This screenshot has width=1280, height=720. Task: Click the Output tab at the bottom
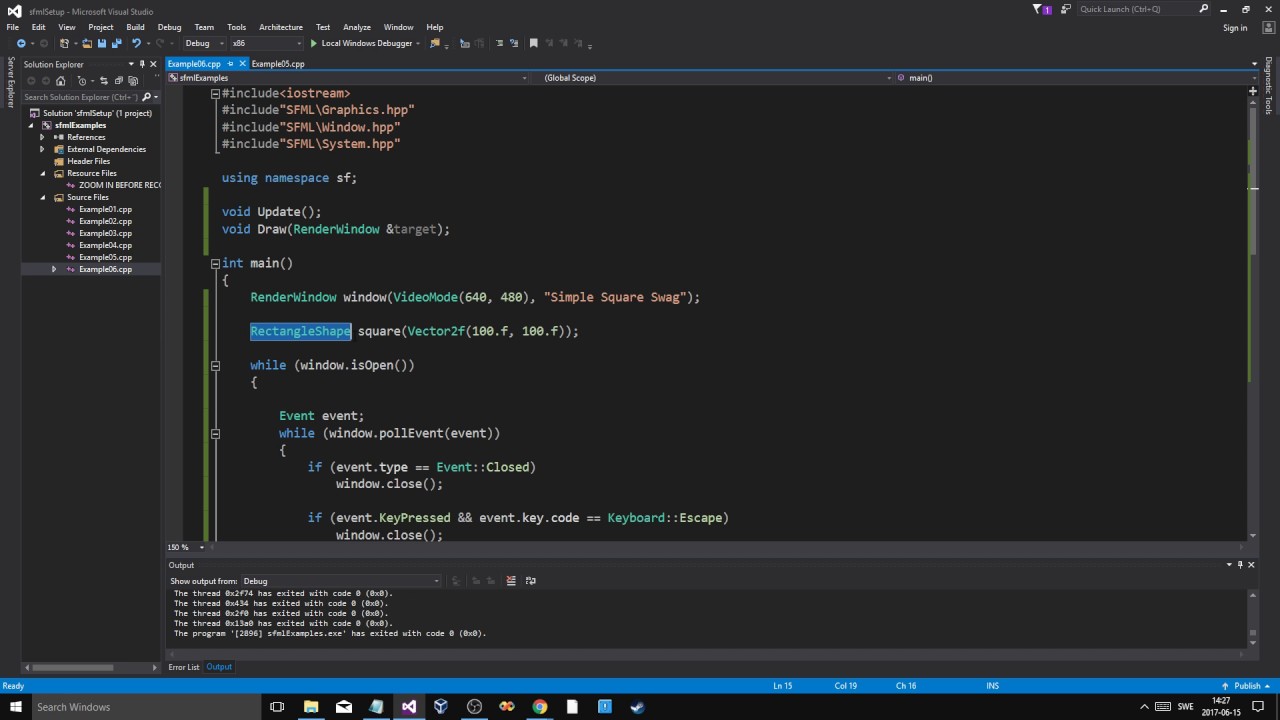219,667
